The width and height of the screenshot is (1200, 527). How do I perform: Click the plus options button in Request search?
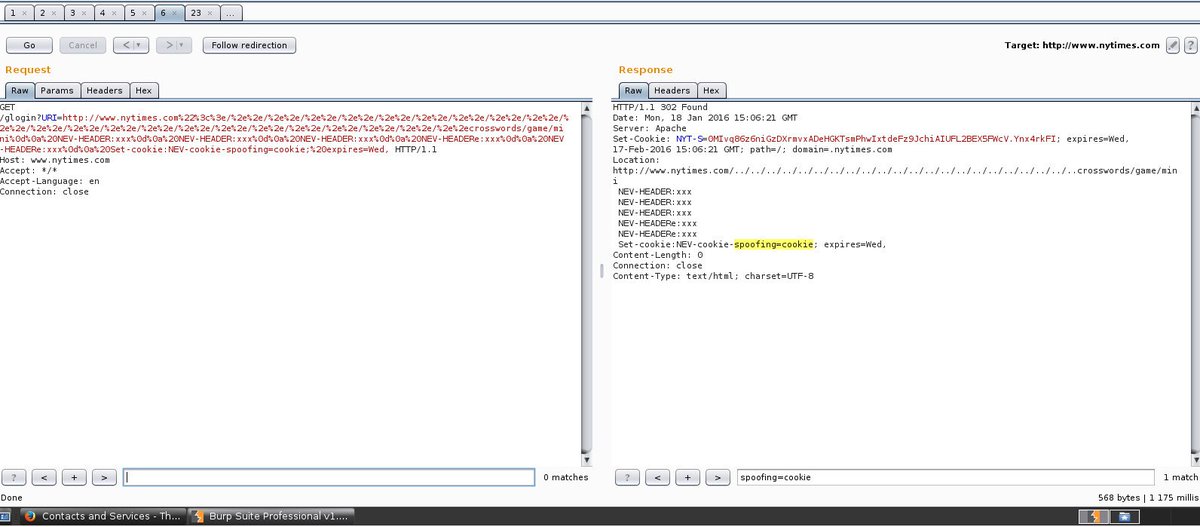coord(75,478)
